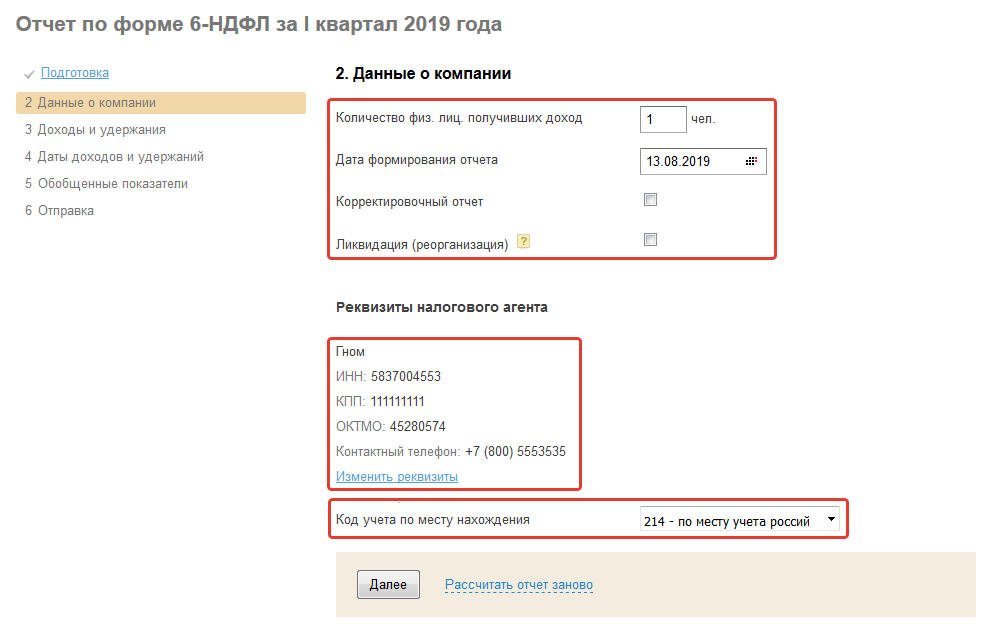
Task: Go to the Подготовка step
Action: coord(75,73)
